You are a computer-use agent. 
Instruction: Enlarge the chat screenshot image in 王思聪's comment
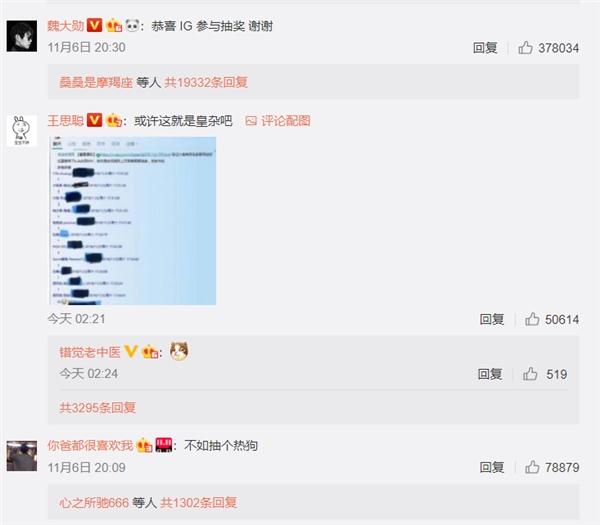coord(132,221)
